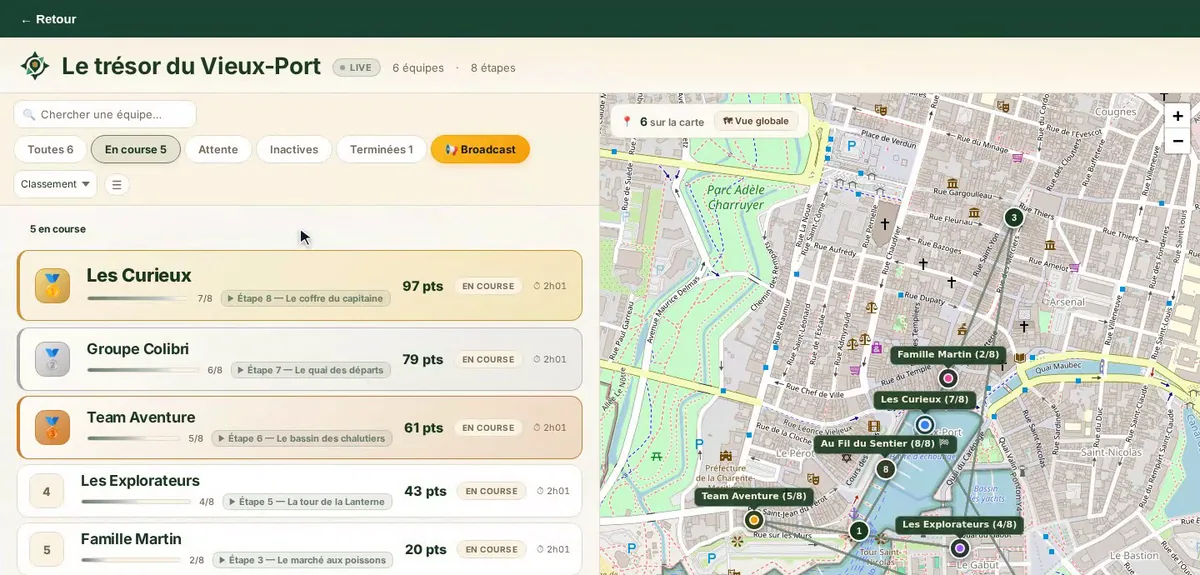This screenshot has height=575, width=1200.
Task: Click the 2h01 timer of Les Curieux
Action: pos(549,286)
